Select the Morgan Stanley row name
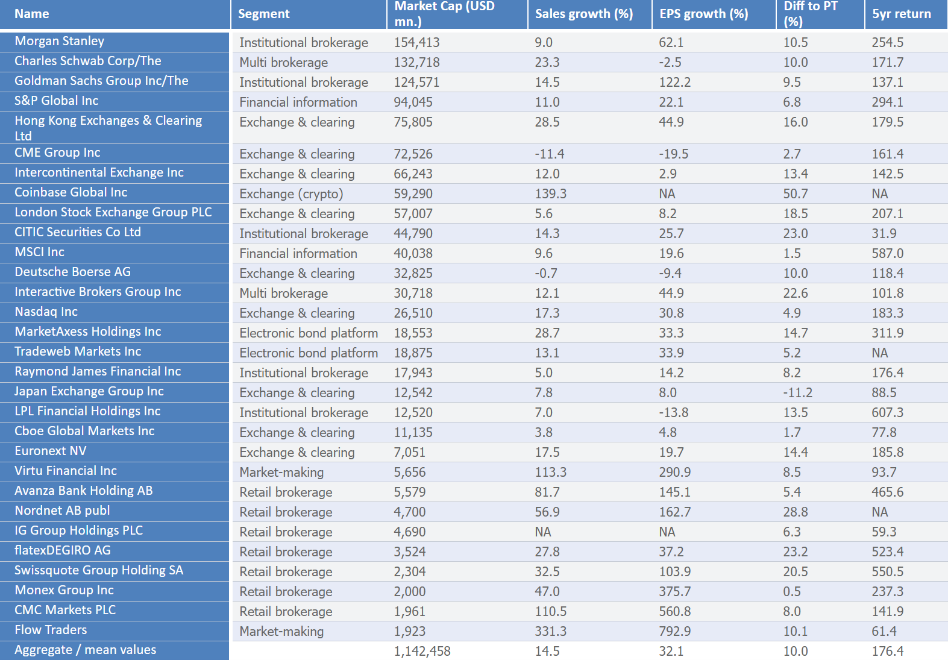The width and height of the screenshot is (948, 660). tap(59, 41)
